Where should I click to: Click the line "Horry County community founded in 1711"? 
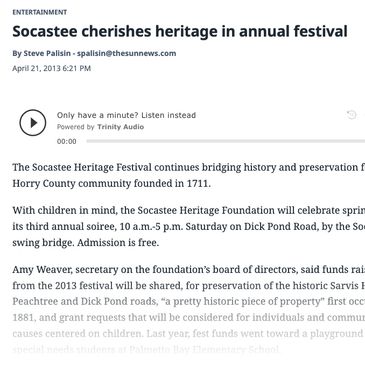tap(111, 184)
